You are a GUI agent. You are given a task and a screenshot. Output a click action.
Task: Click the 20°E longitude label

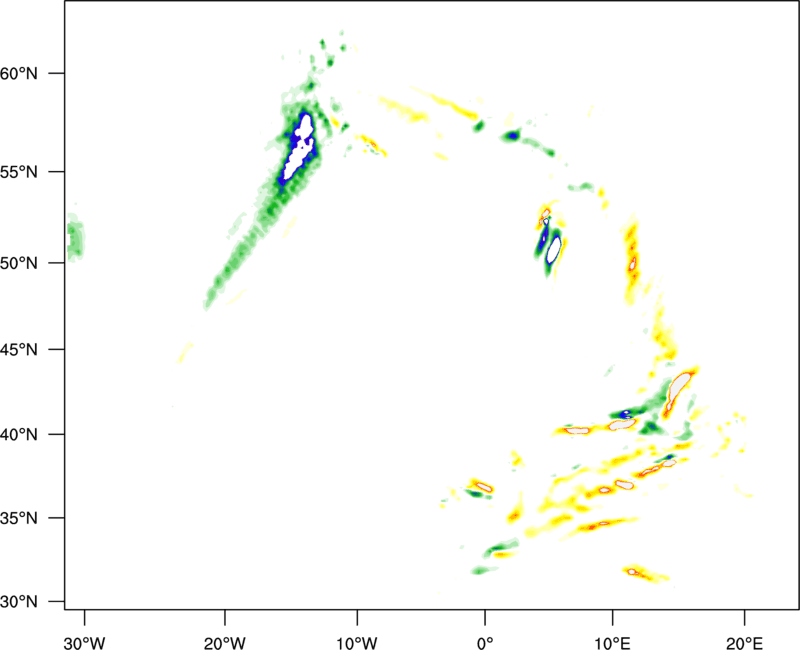point(744,643)
